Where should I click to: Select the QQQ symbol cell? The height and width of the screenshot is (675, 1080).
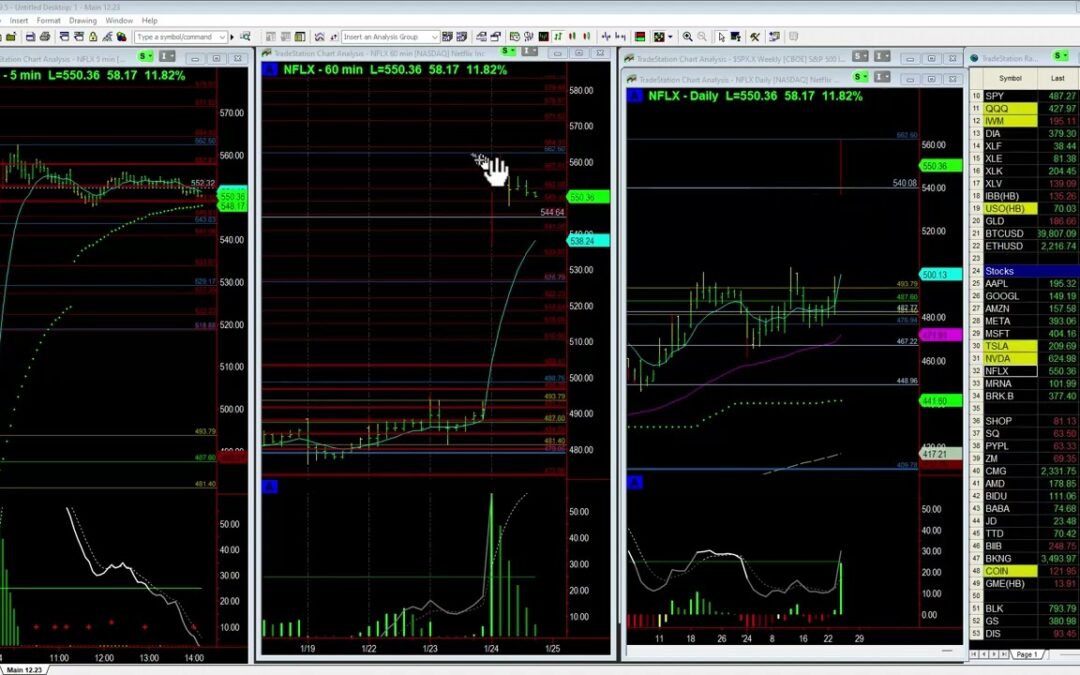coord(1010,109)
